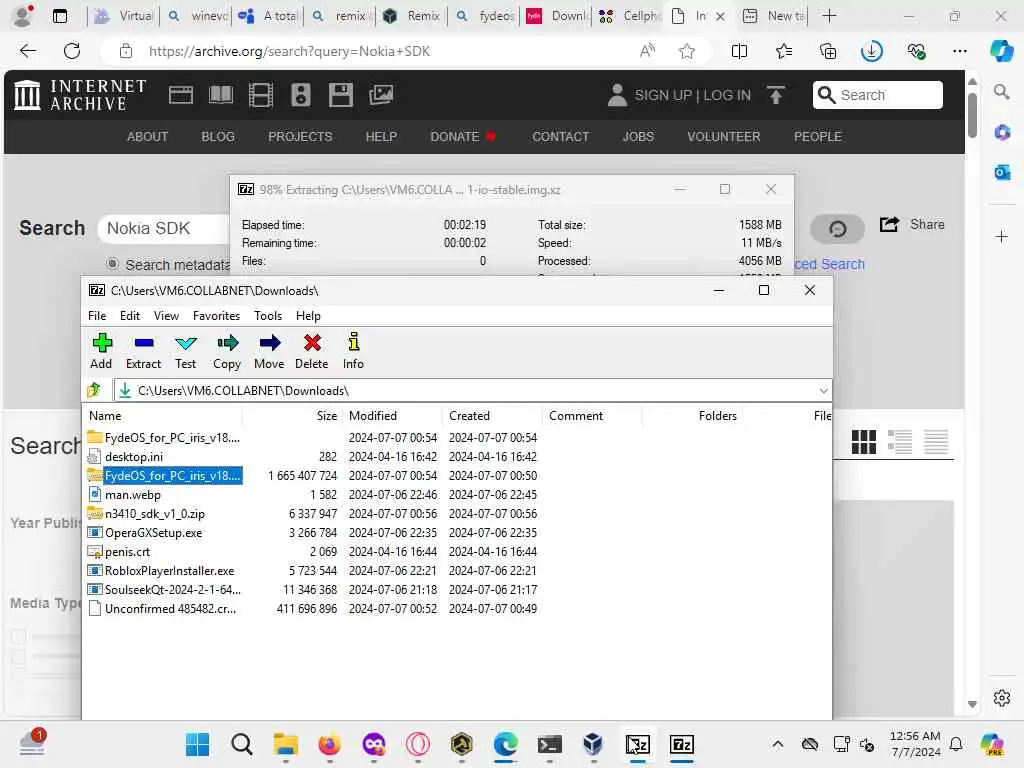Show hidden system tray icons
Viewport: 1024px width, 768px height.
(777, 744)
